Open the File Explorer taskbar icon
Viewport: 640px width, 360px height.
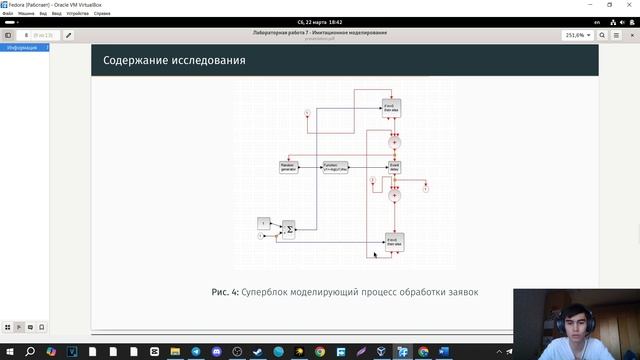(x=175, y=351)
